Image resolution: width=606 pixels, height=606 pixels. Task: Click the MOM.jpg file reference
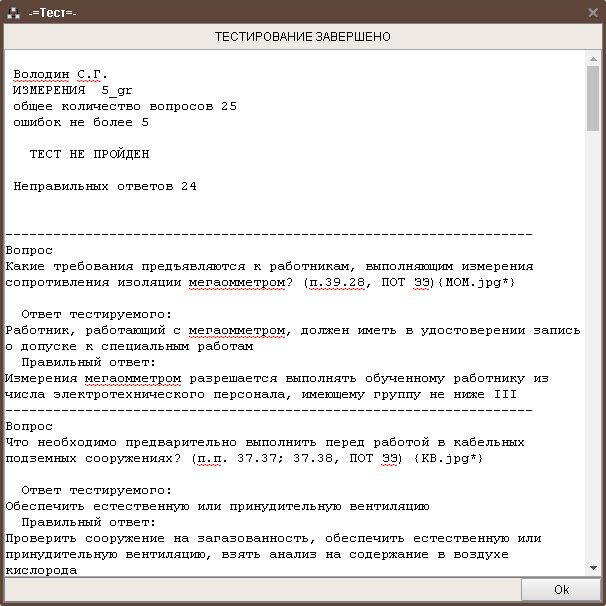point(479,282)
